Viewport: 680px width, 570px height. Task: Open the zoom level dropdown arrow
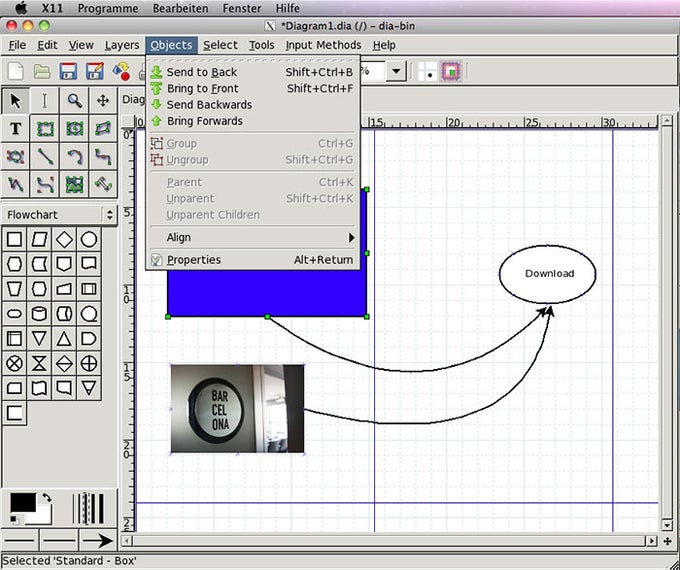(396, 71)
